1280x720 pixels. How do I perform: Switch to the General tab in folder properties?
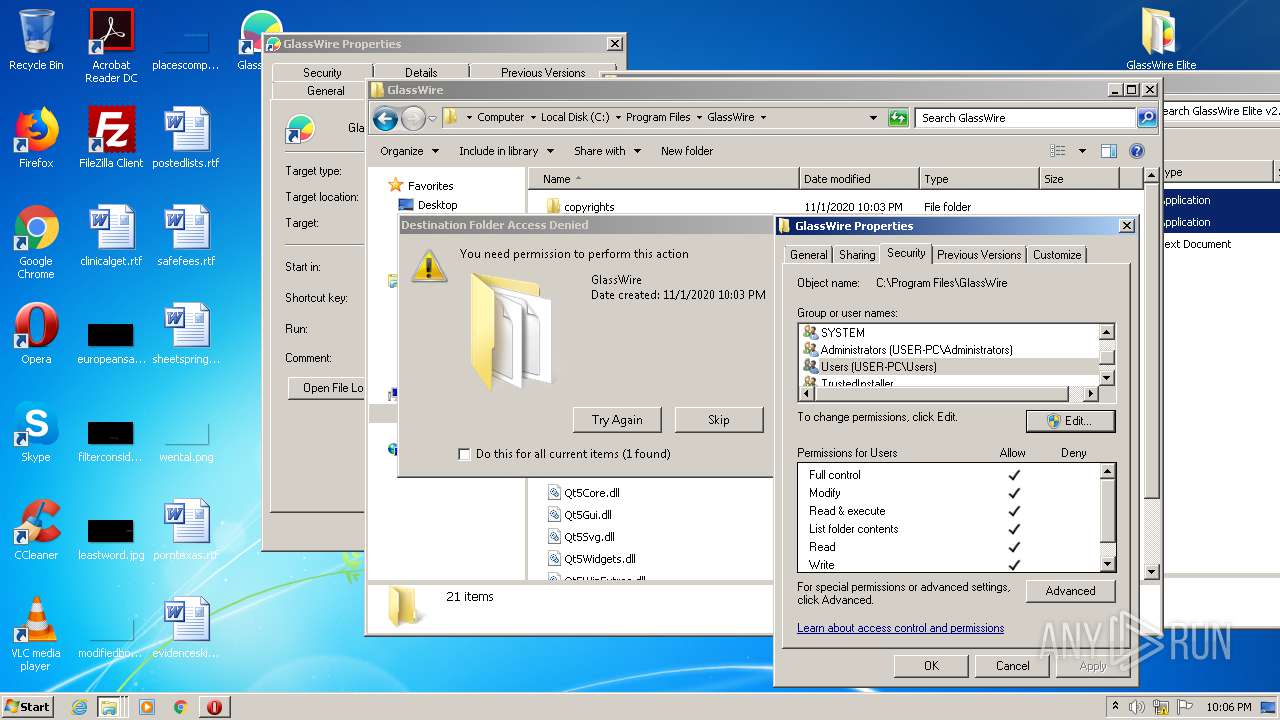(x=808, y=255)
